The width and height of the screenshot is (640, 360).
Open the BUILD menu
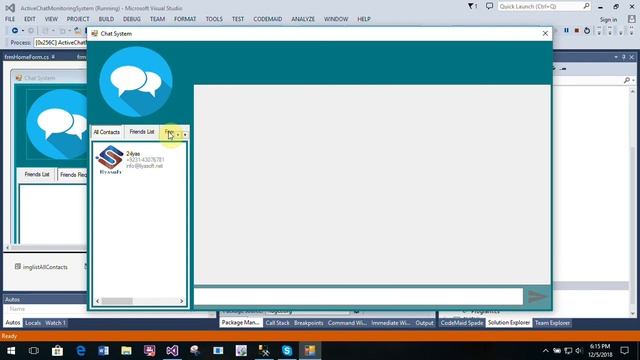pyautogui.click(x=106, y=19)
